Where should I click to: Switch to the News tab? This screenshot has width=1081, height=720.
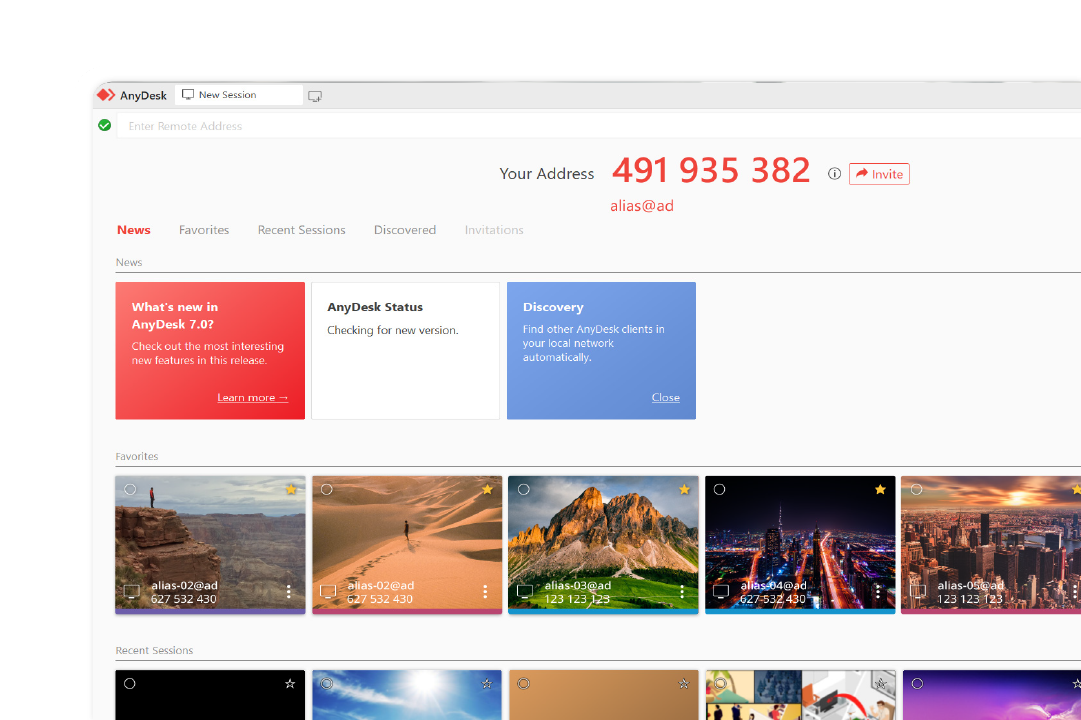134,230
